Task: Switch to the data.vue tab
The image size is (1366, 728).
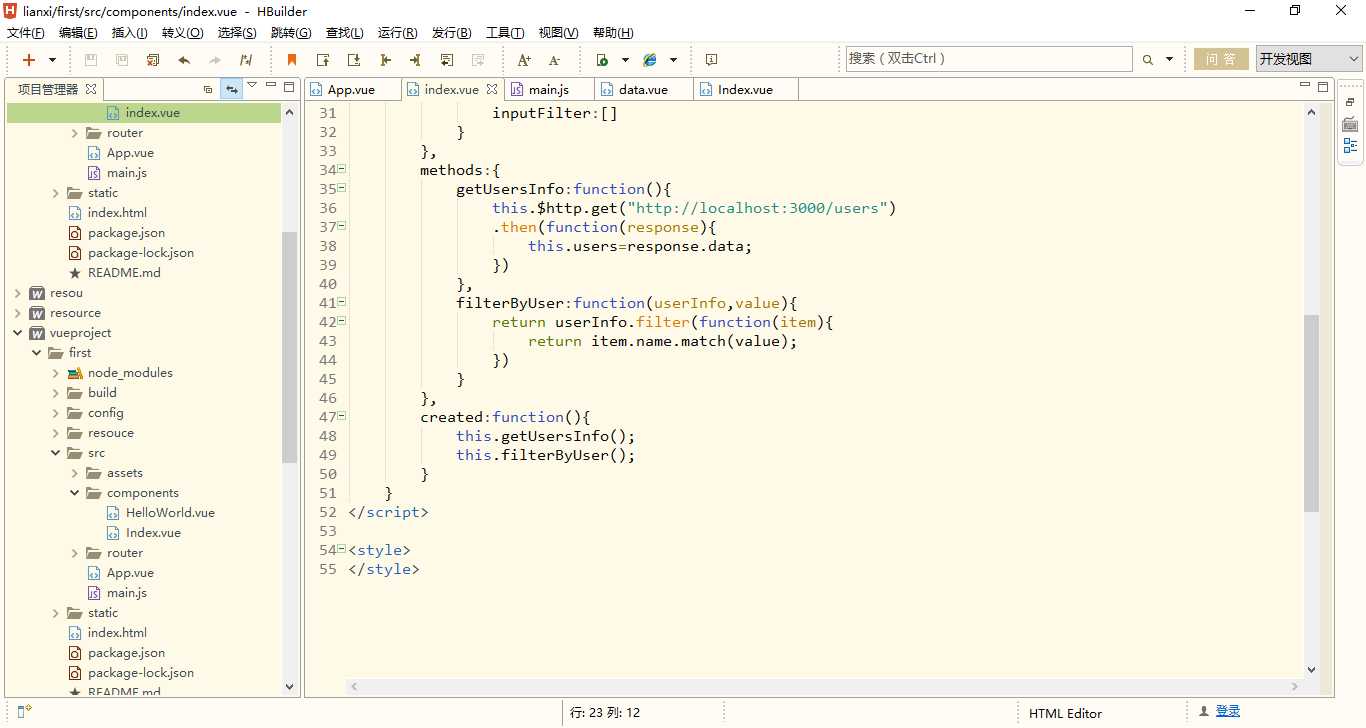Action: point(643,89)
